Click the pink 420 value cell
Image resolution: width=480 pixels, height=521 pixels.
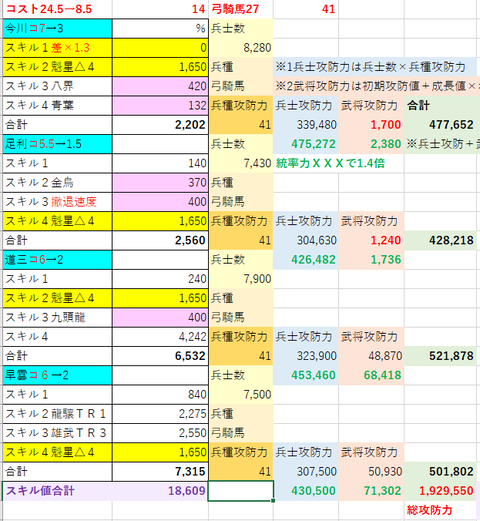click(x=160, y=86)
